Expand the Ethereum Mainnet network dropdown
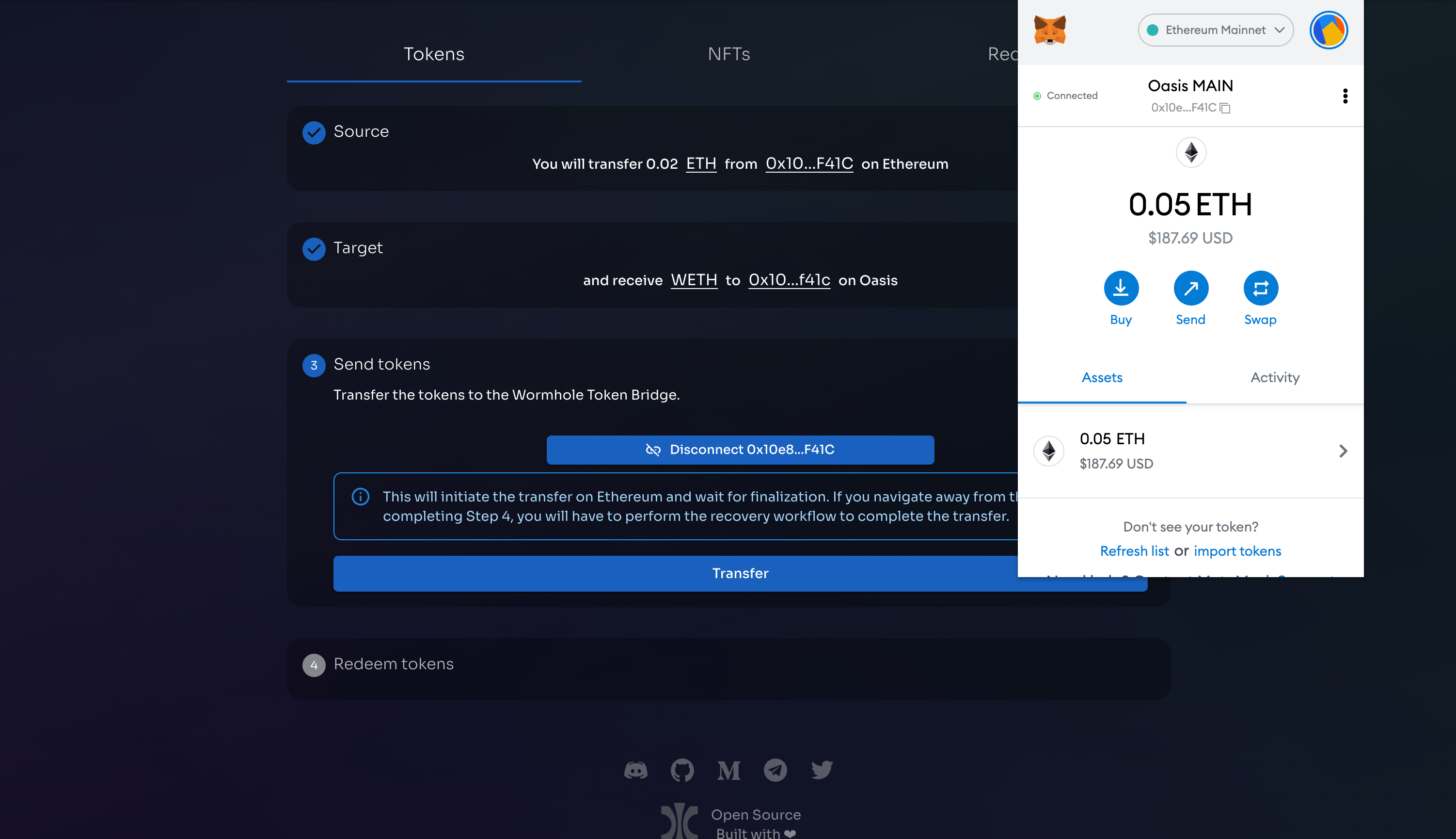 (1215, 30)
